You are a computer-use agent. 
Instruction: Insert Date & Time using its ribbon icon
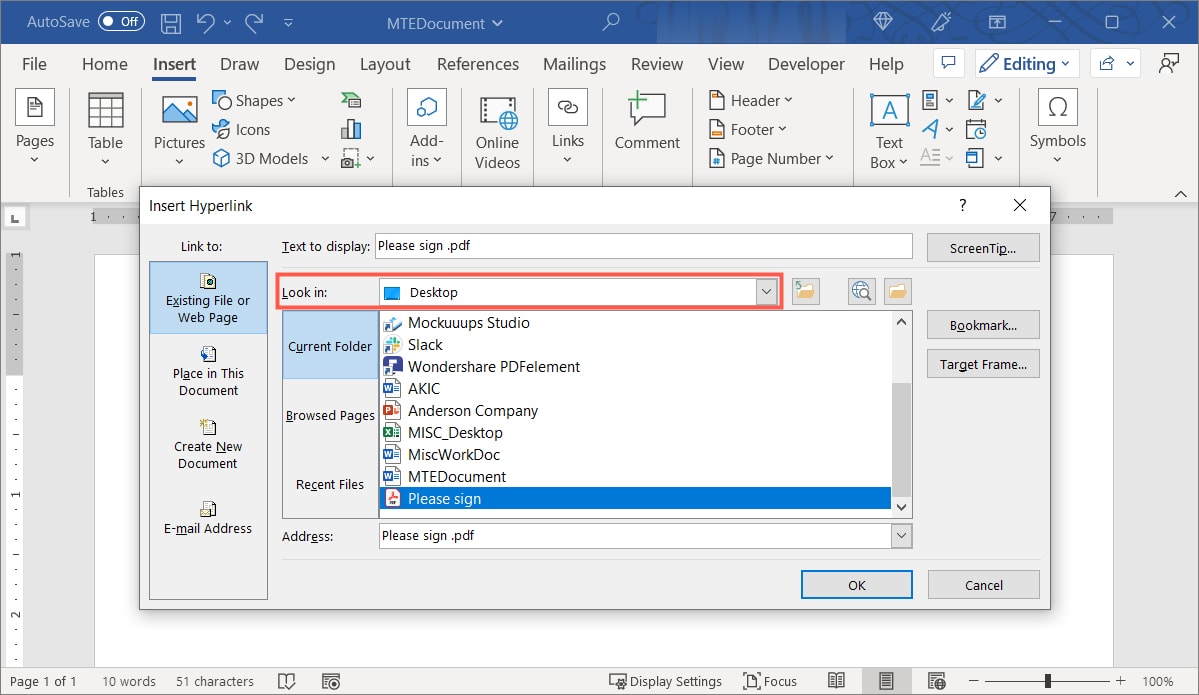coord(977,128)
